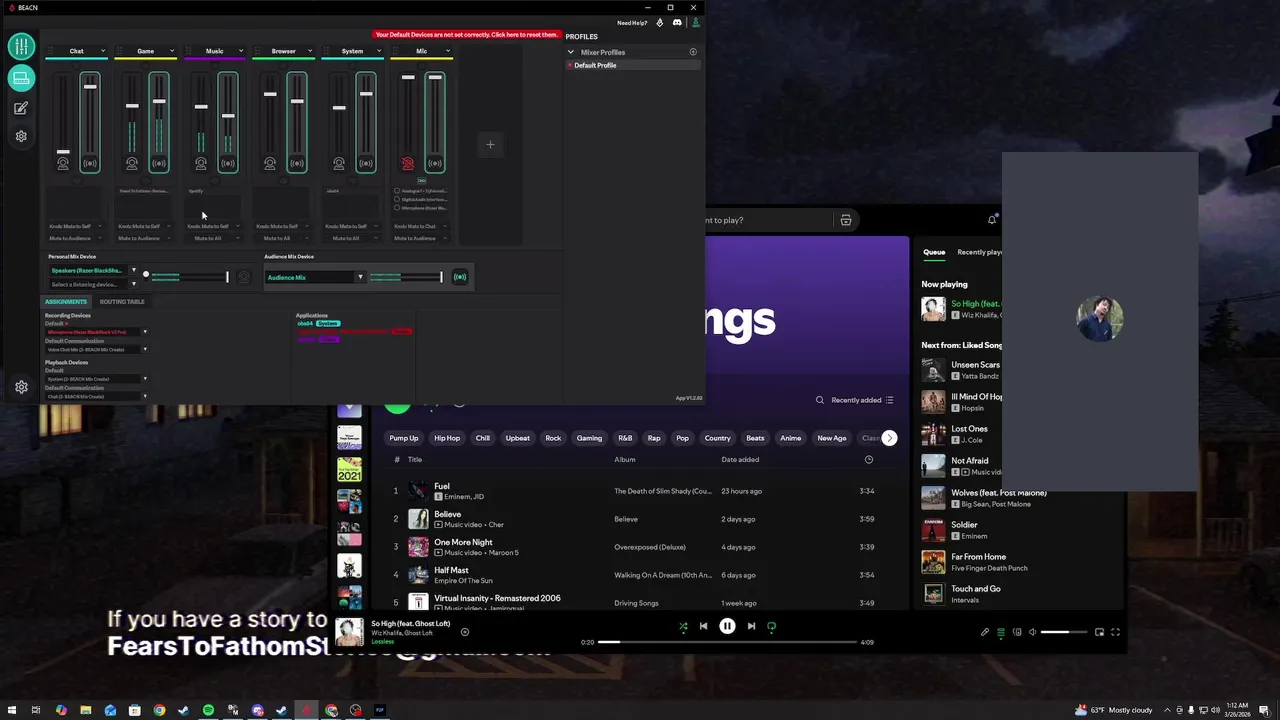
Task: Click Need Help? link in BEACN
Action: point(632,22)
